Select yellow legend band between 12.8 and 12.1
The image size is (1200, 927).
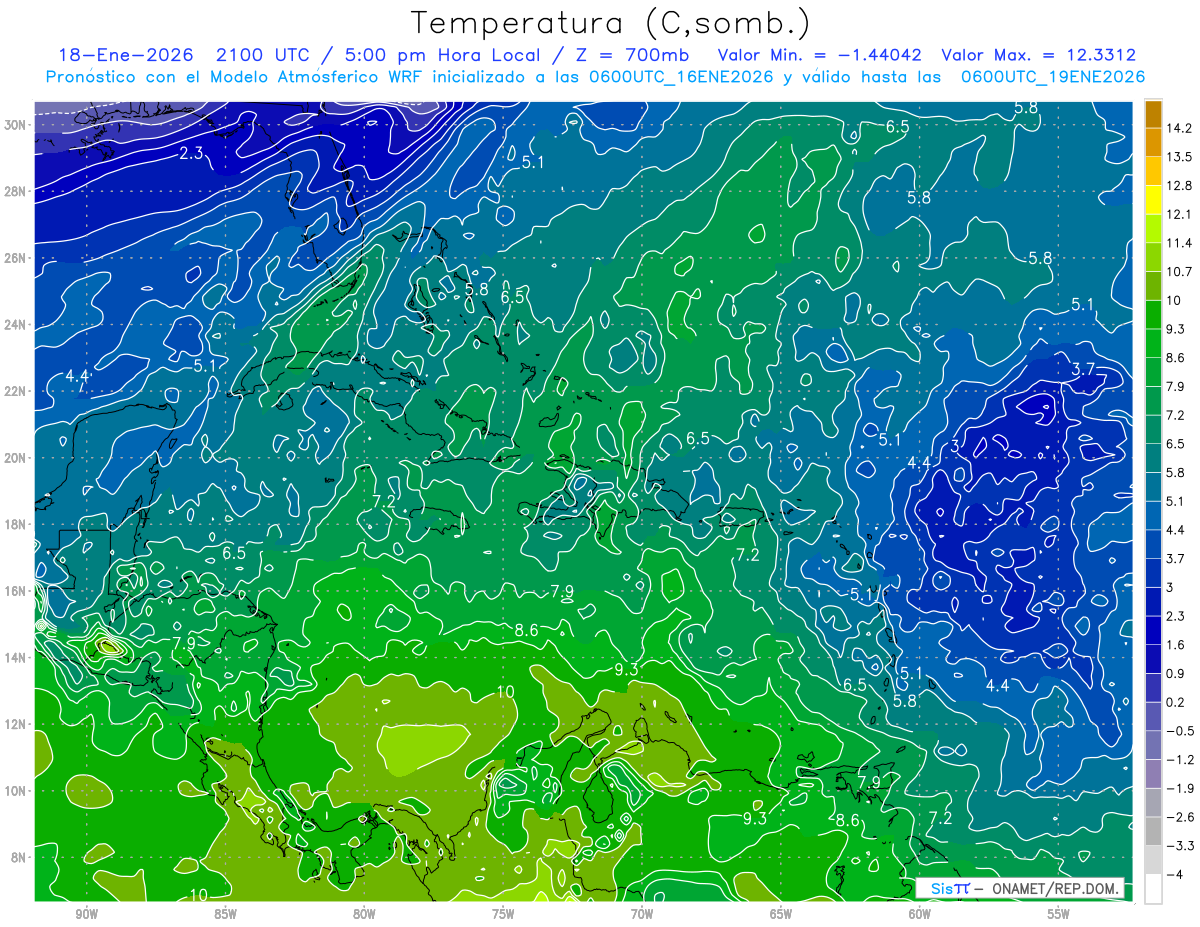click(1153, 200)
